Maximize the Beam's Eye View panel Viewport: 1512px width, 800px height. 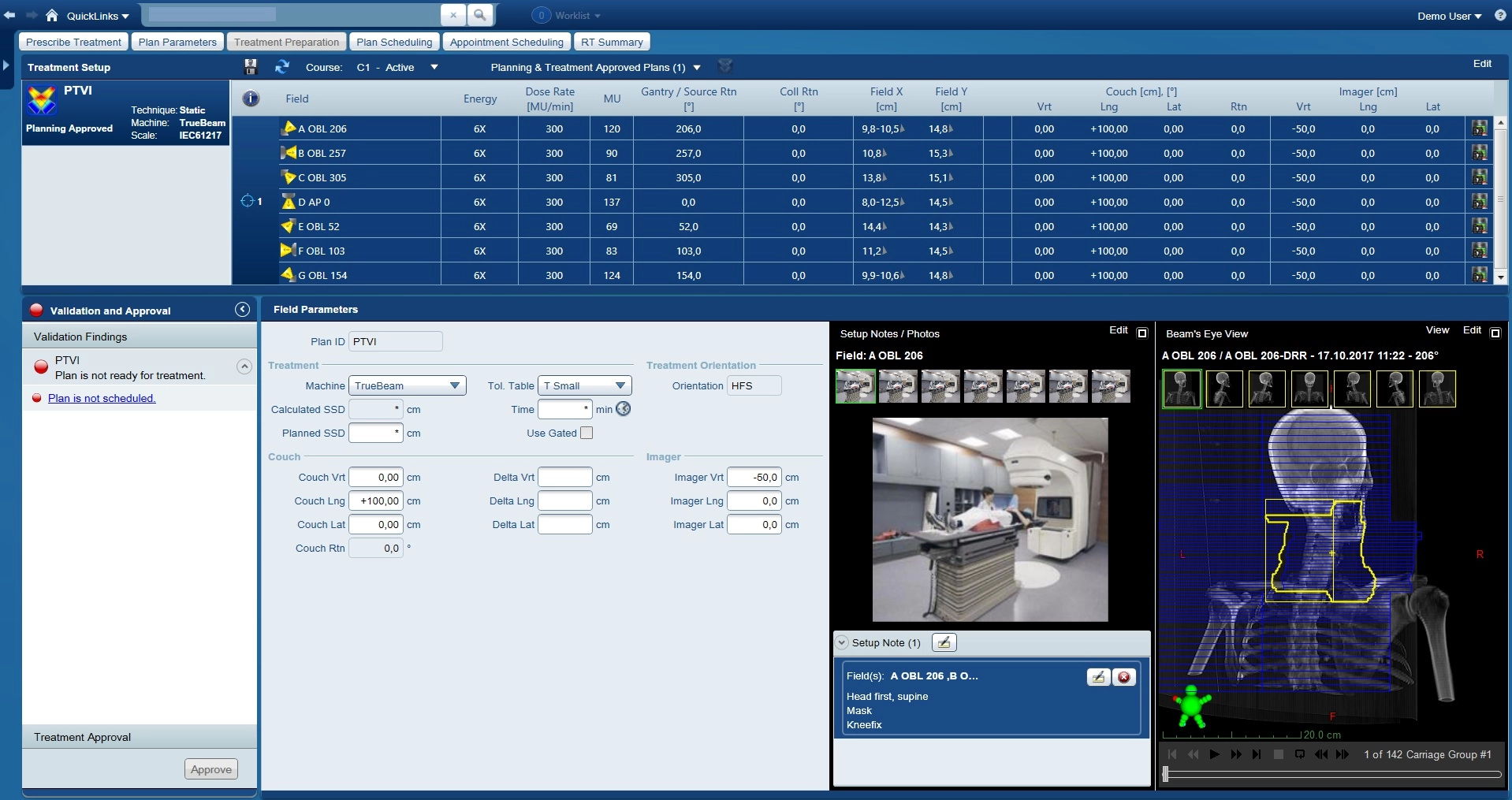(1495, 333)
